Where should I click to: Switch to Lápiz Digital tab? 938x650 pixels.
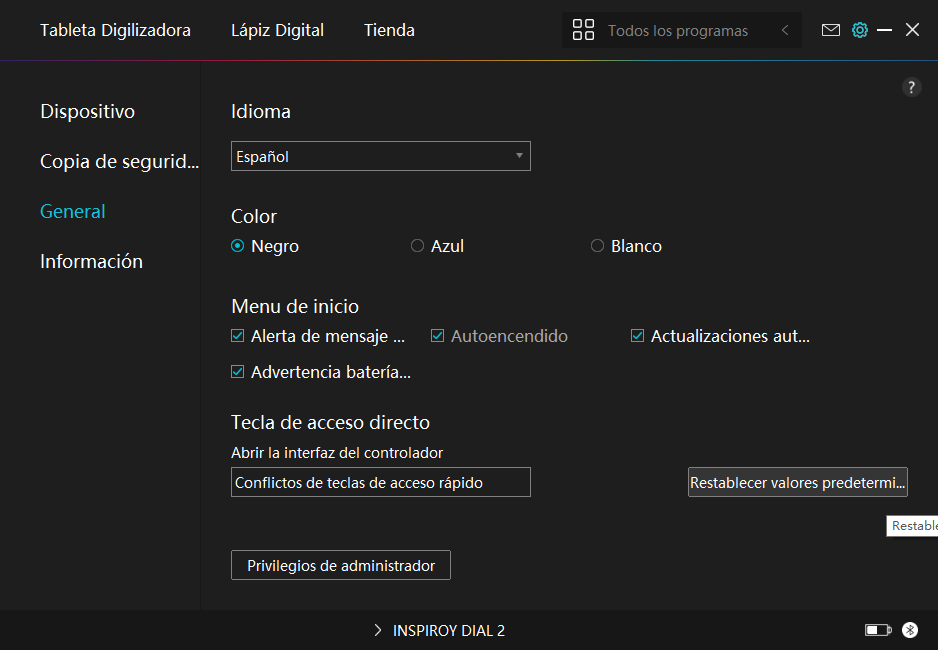(277, 30)
